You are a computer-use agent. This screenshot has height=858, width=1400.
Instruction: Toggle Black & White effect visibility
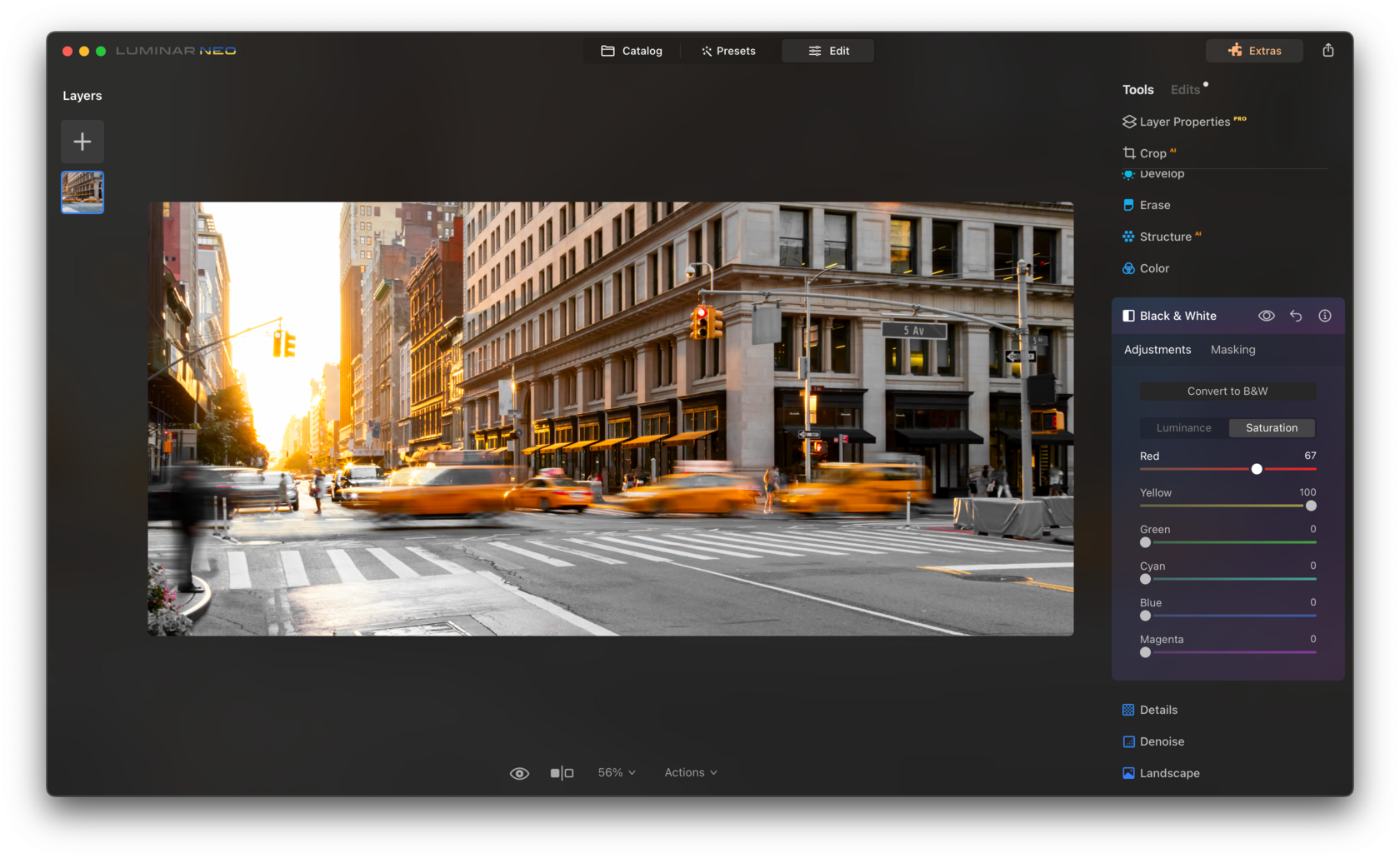[x=1266, y=316]
